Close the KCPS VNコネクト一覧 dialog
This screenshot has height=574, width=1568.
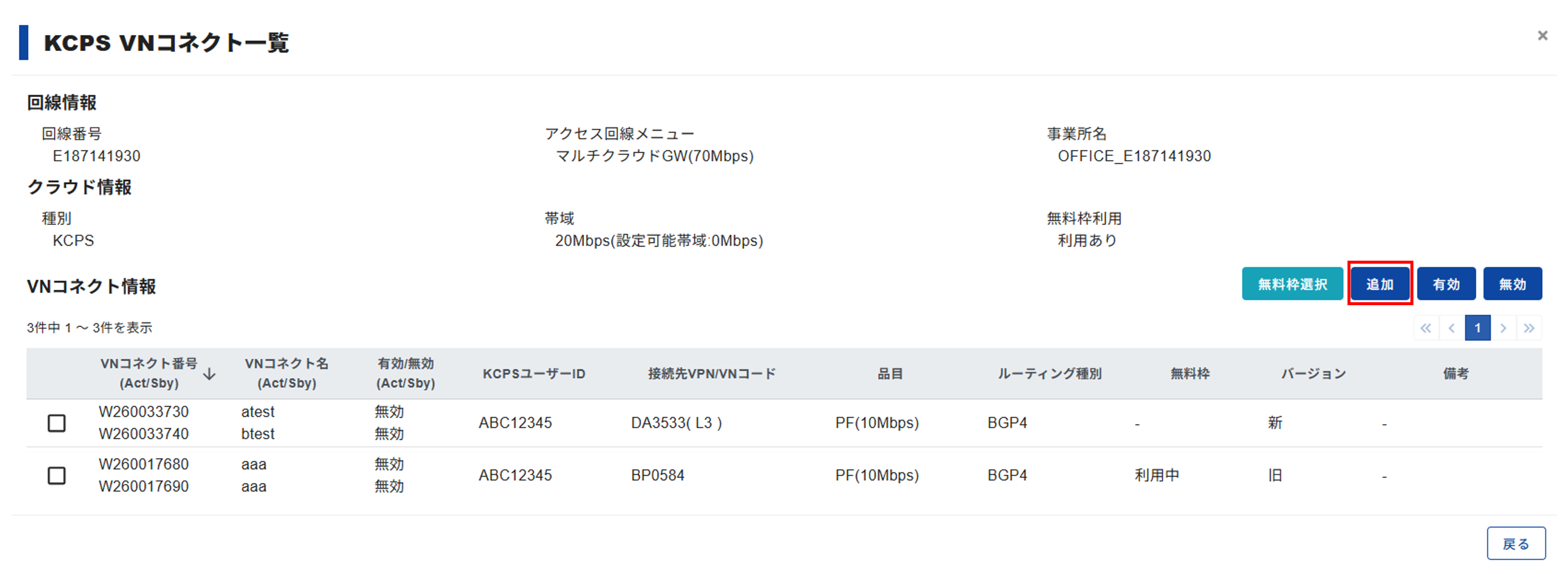tap(1542, 36)
